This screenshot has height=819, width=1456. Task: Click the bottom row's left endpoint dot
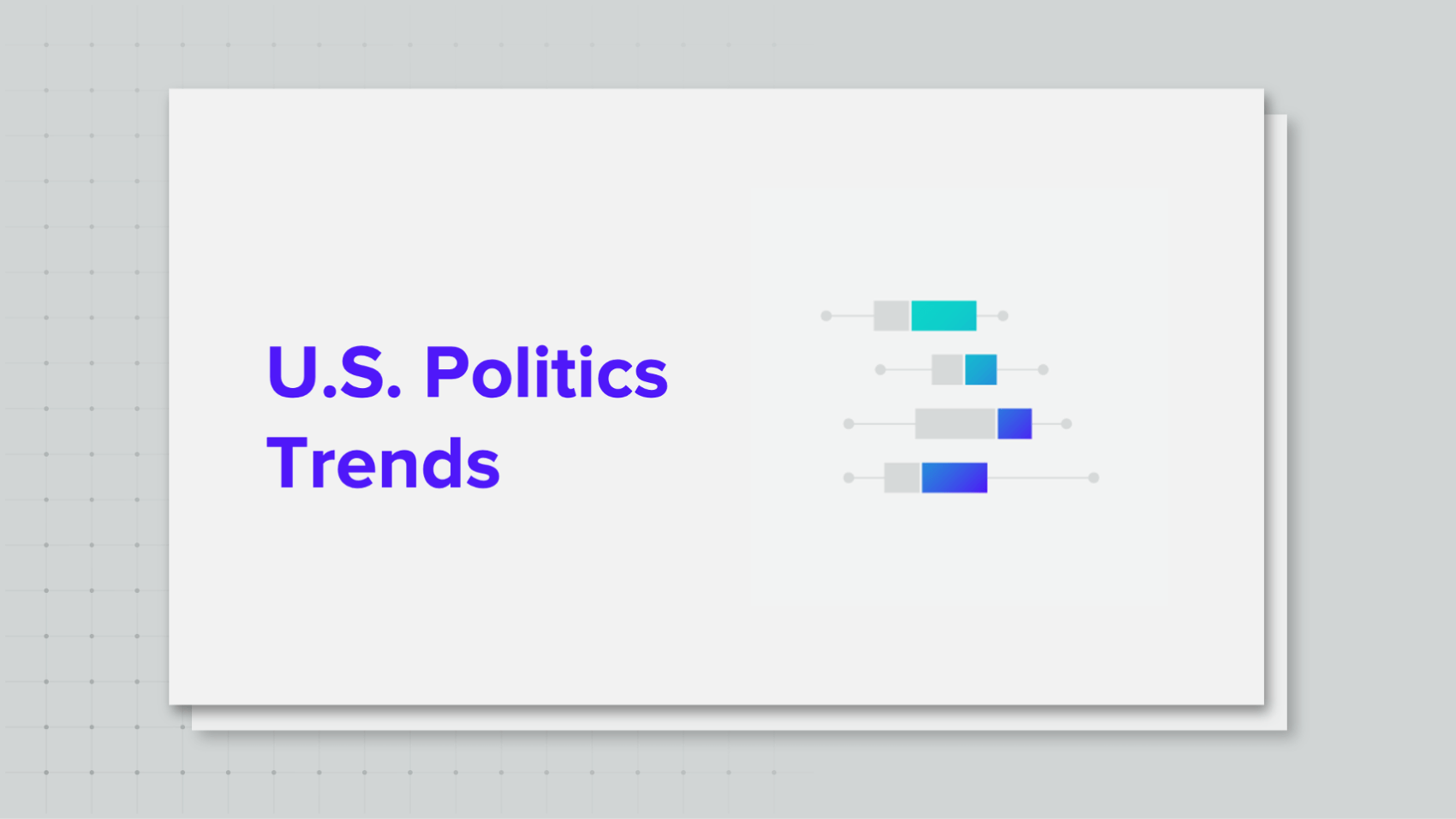click(849, 478)
